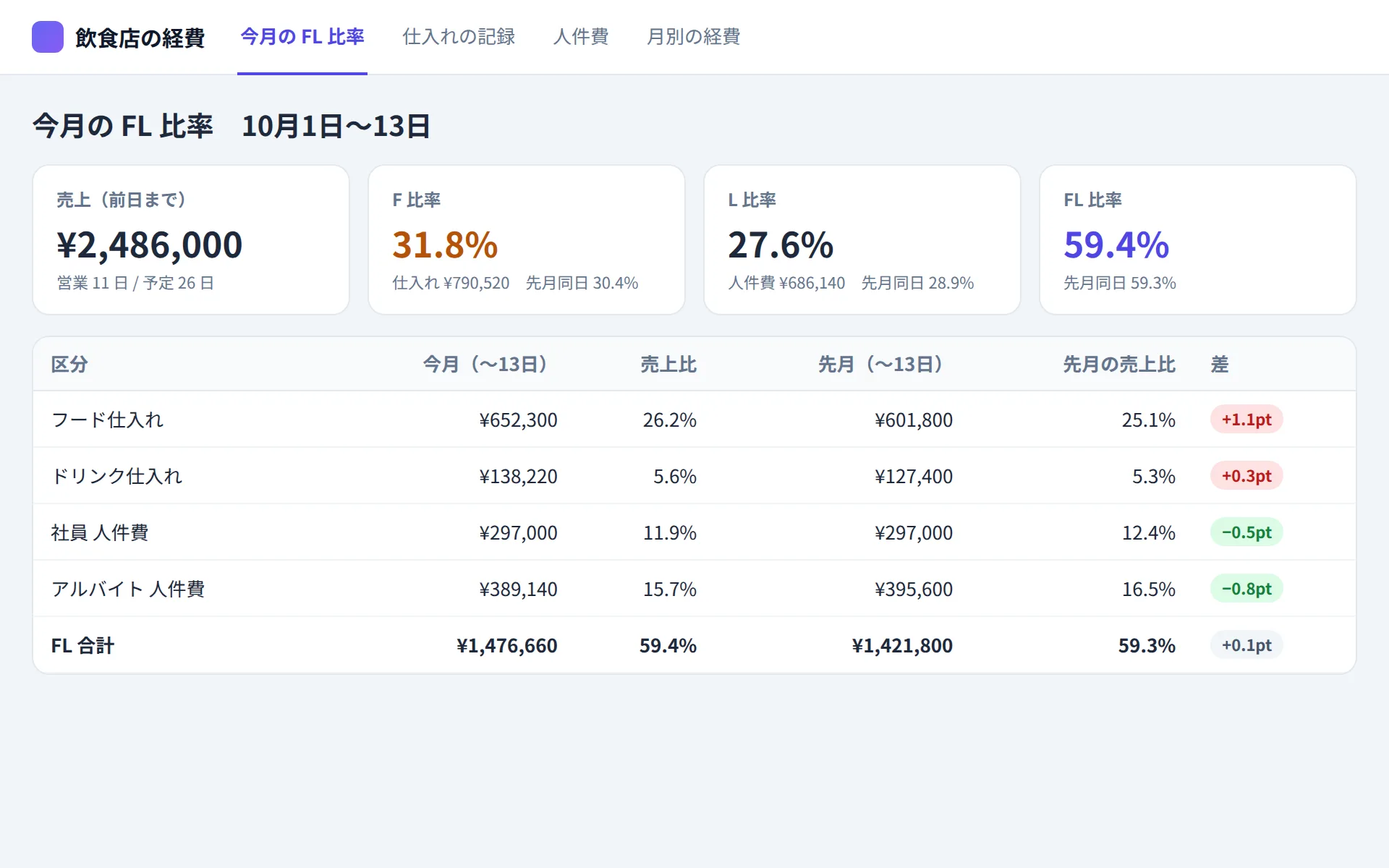This screenshot has height=868, width=1389.
Task: Select the アルバイト 人件費 row label
Action: tap(128, 589)
